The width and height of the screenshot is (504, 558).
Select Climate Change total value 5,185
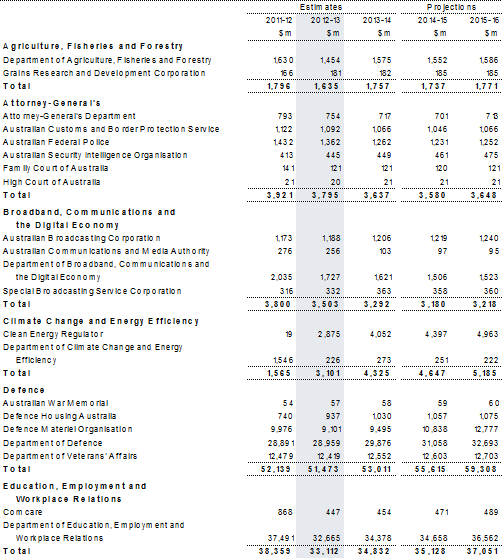click(x=484, y=373)
